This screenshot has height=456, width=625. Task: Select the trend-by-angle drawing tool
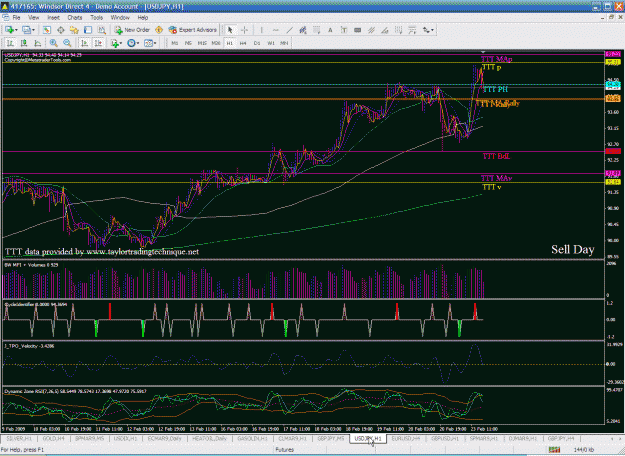[385, 30]
